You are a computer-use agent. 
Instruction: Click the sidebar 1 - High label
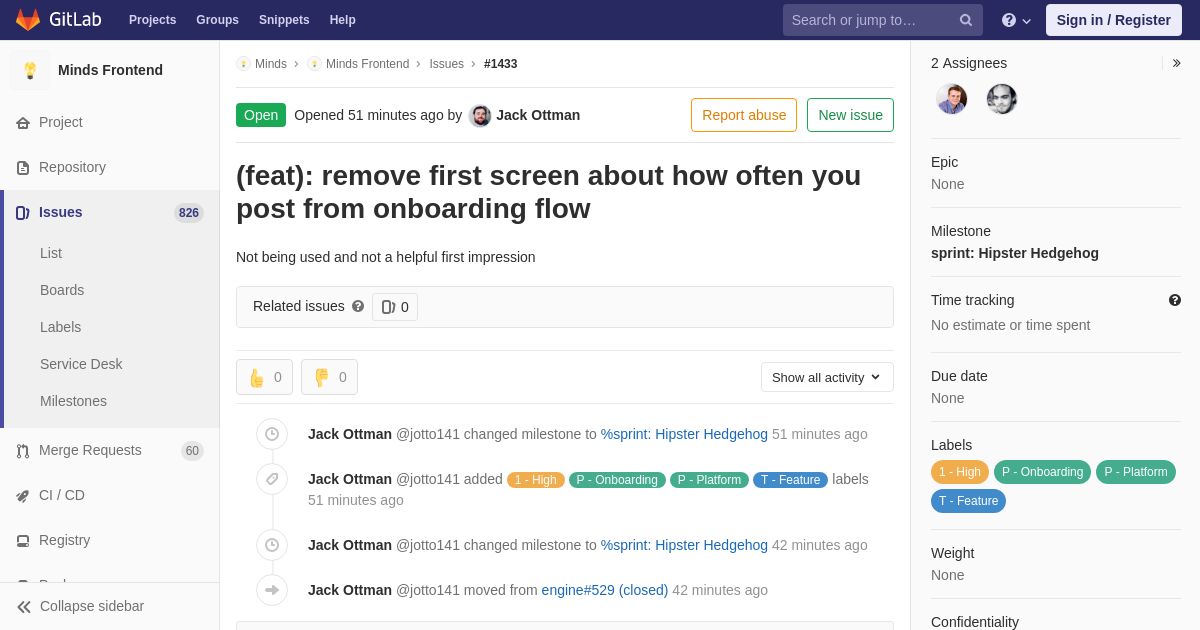(960, 472)
